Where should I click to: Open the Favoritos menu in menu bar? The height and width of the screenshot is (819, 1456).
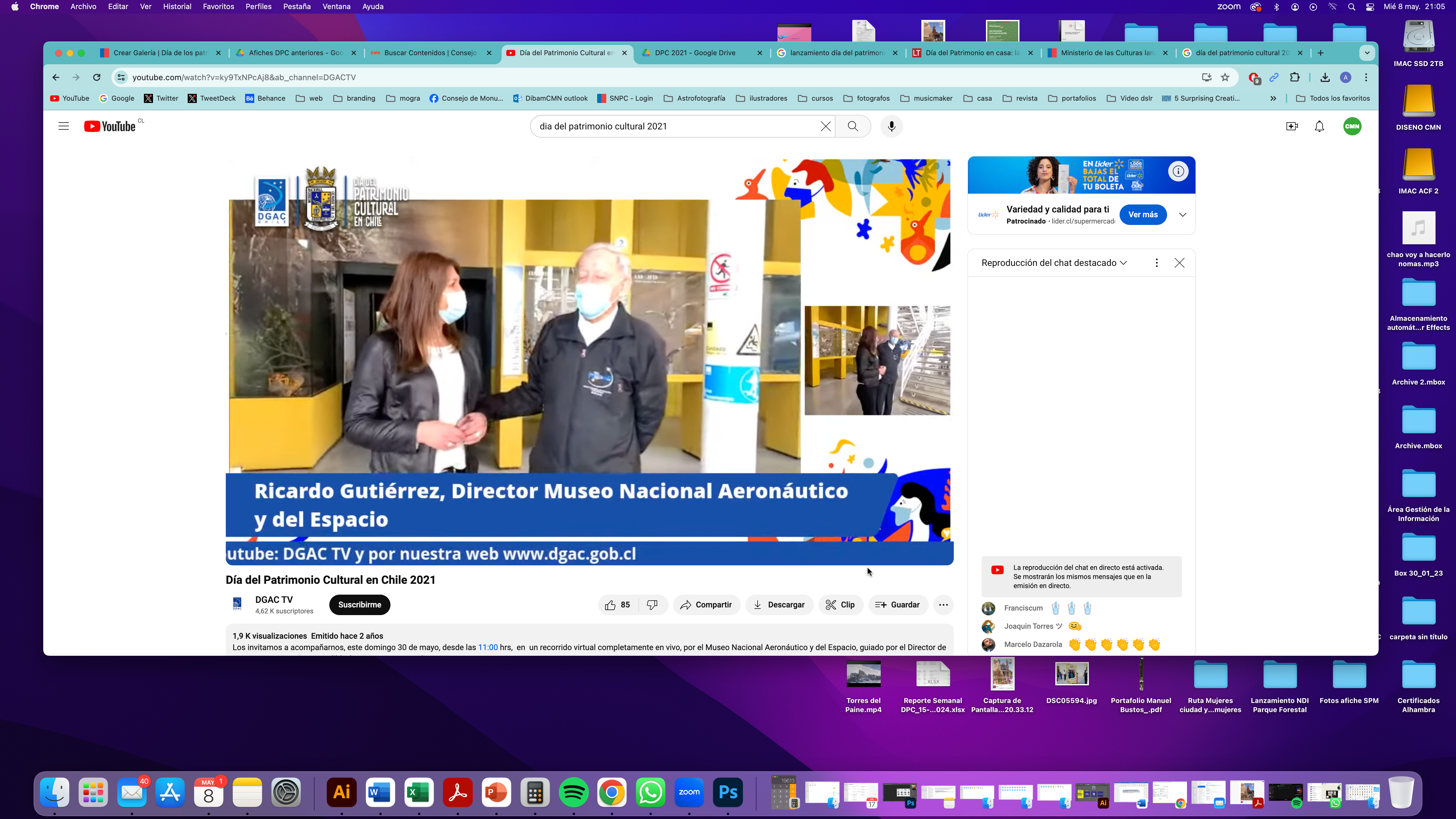[x=218, y=7]
